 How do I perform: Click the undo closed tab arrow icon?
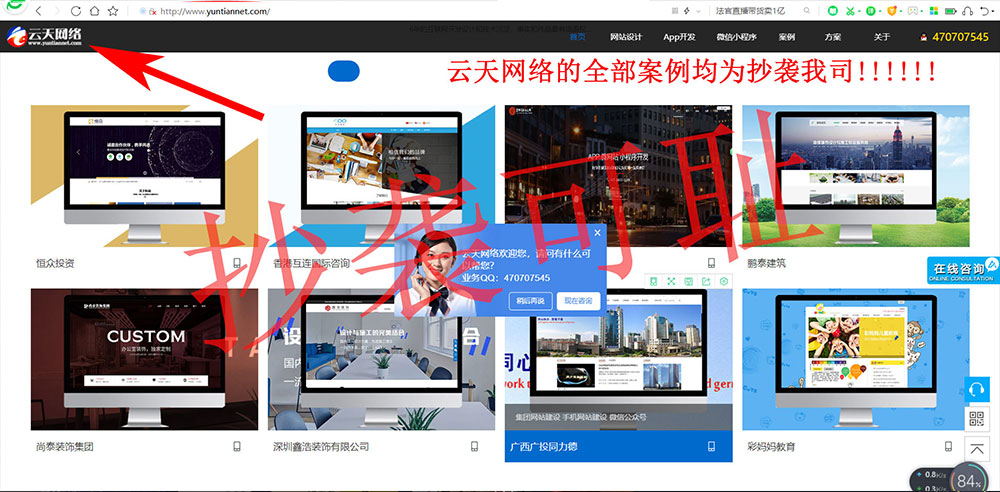pyautogui.click(x=987, y=11)
